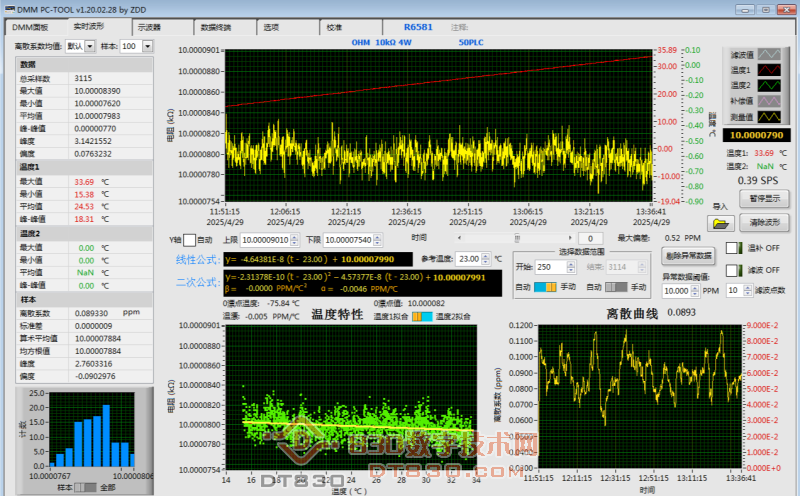
Task: Click the 二次公式 formula display
Action: click(x=362, y=283)
